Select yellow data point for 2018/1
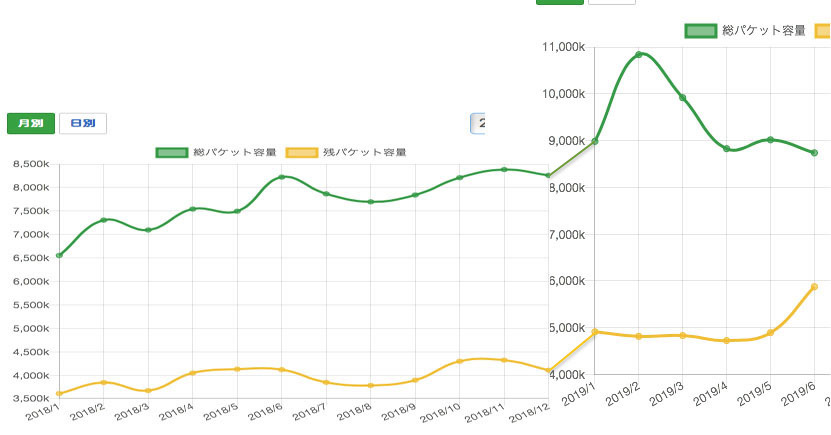831x435 pixels. click(59, 393)
